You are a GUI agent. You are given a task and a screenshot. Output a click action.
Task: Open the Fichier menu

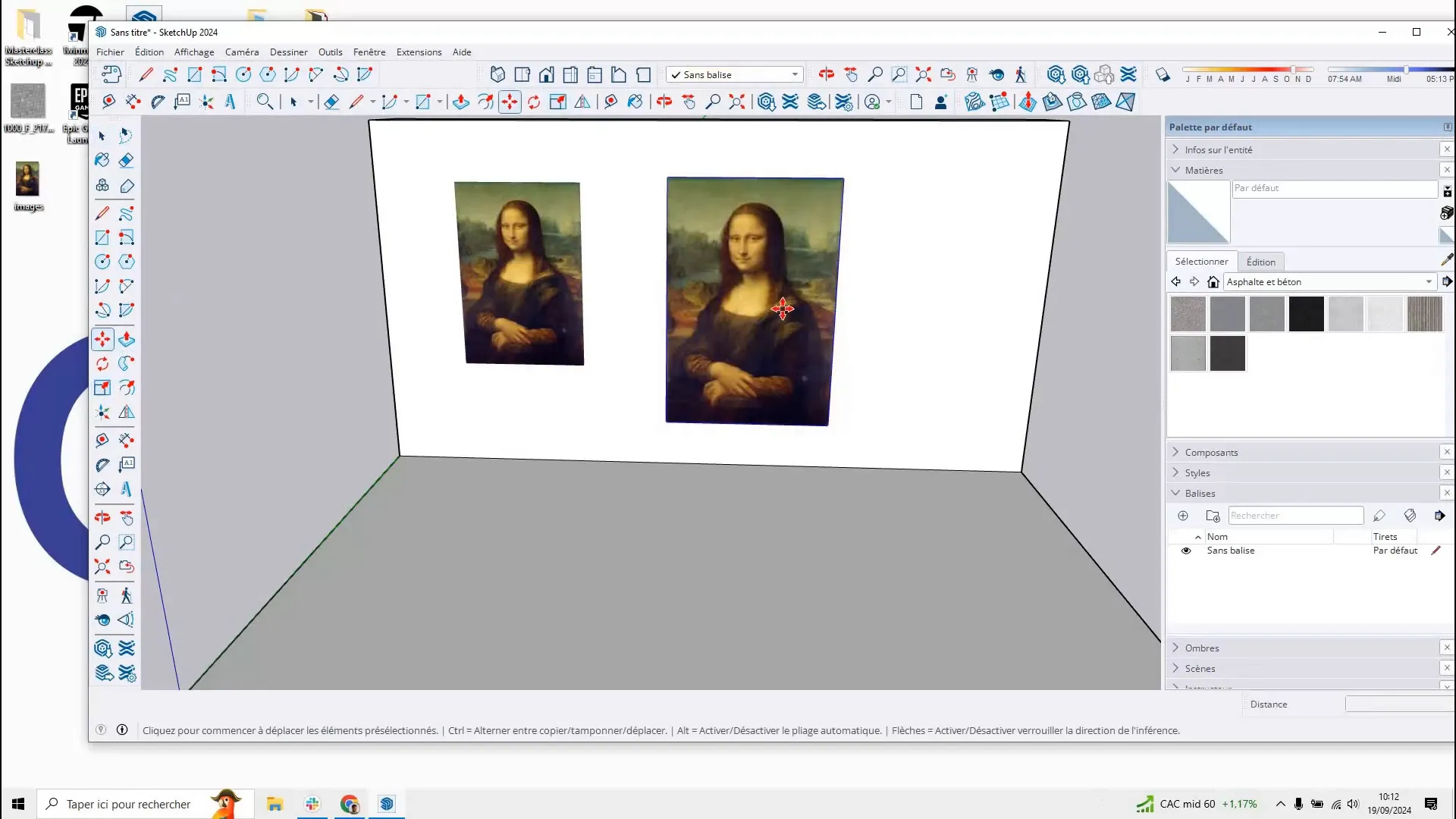coord(110,52)
